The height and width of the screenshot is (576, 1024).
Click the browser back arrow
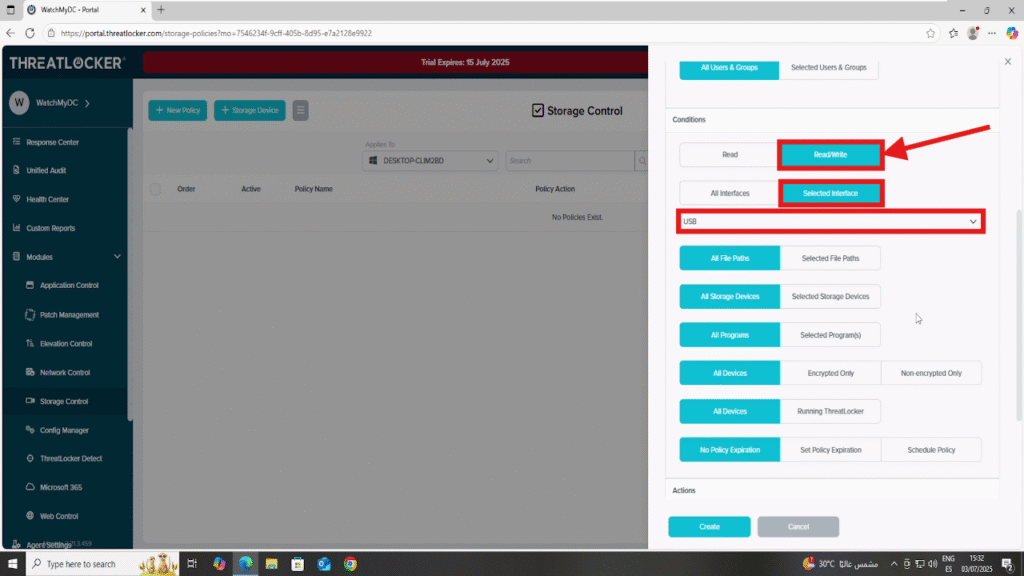point(10,33)
